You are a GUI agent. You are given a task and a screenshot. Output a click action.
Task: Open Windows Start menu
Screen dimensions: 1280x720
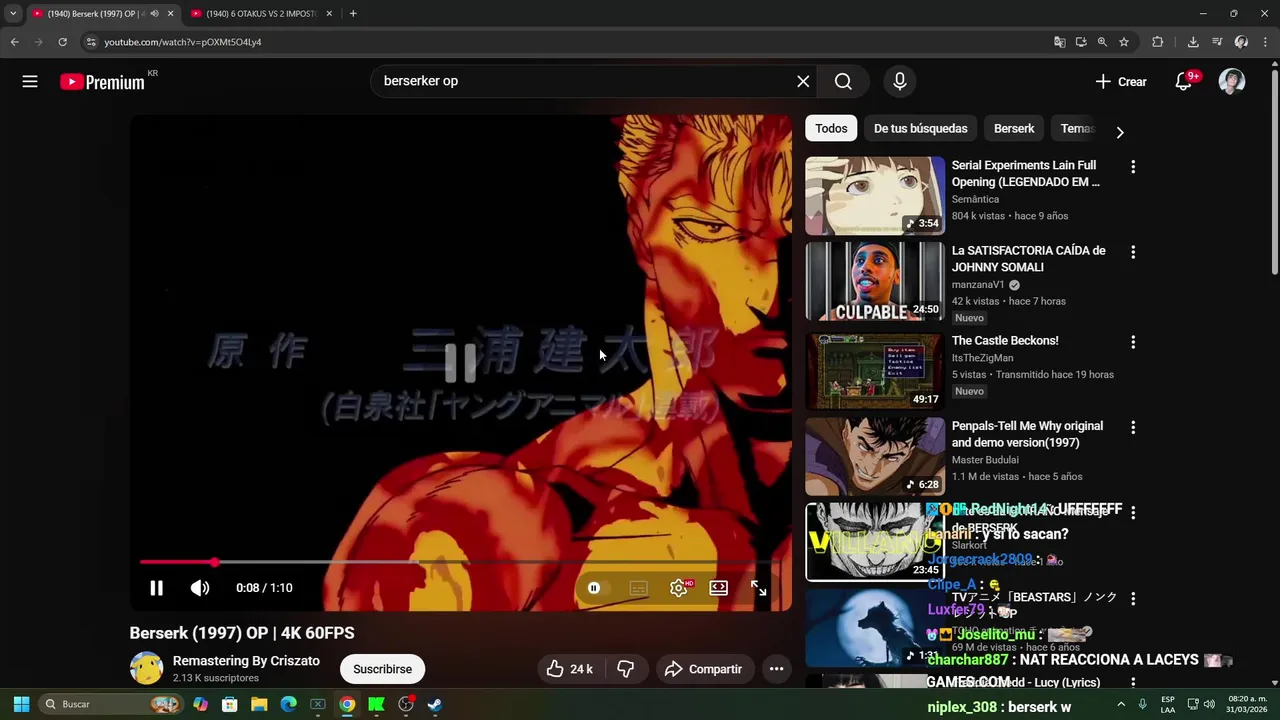(21, 704)
